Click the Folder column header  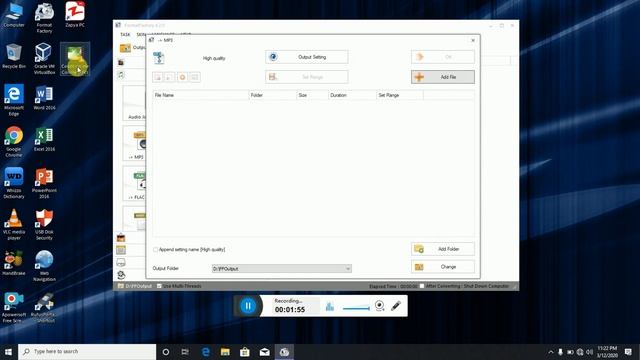point(273,95)
